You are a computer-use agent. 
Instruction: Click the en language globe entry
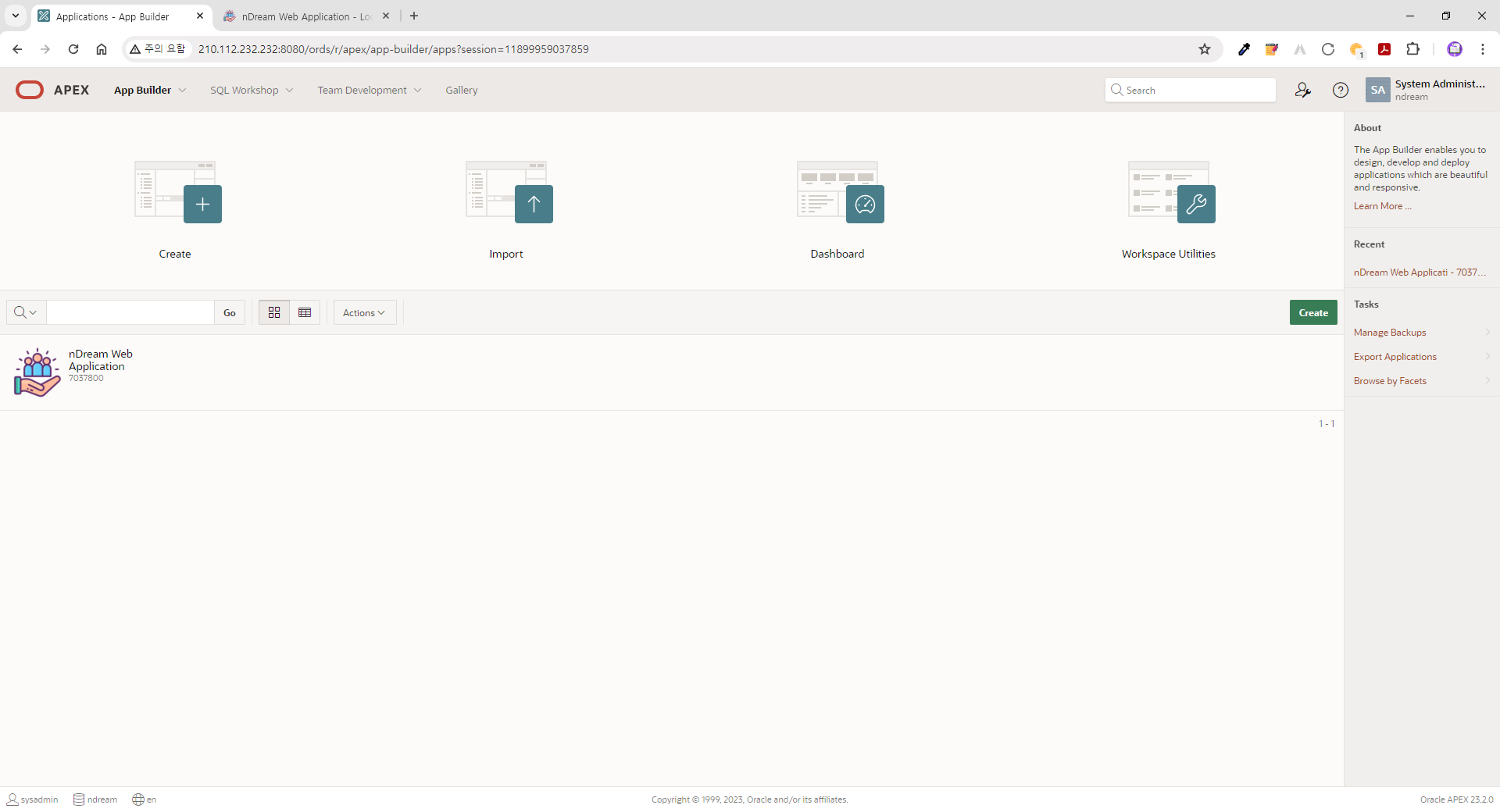[145, 800]
